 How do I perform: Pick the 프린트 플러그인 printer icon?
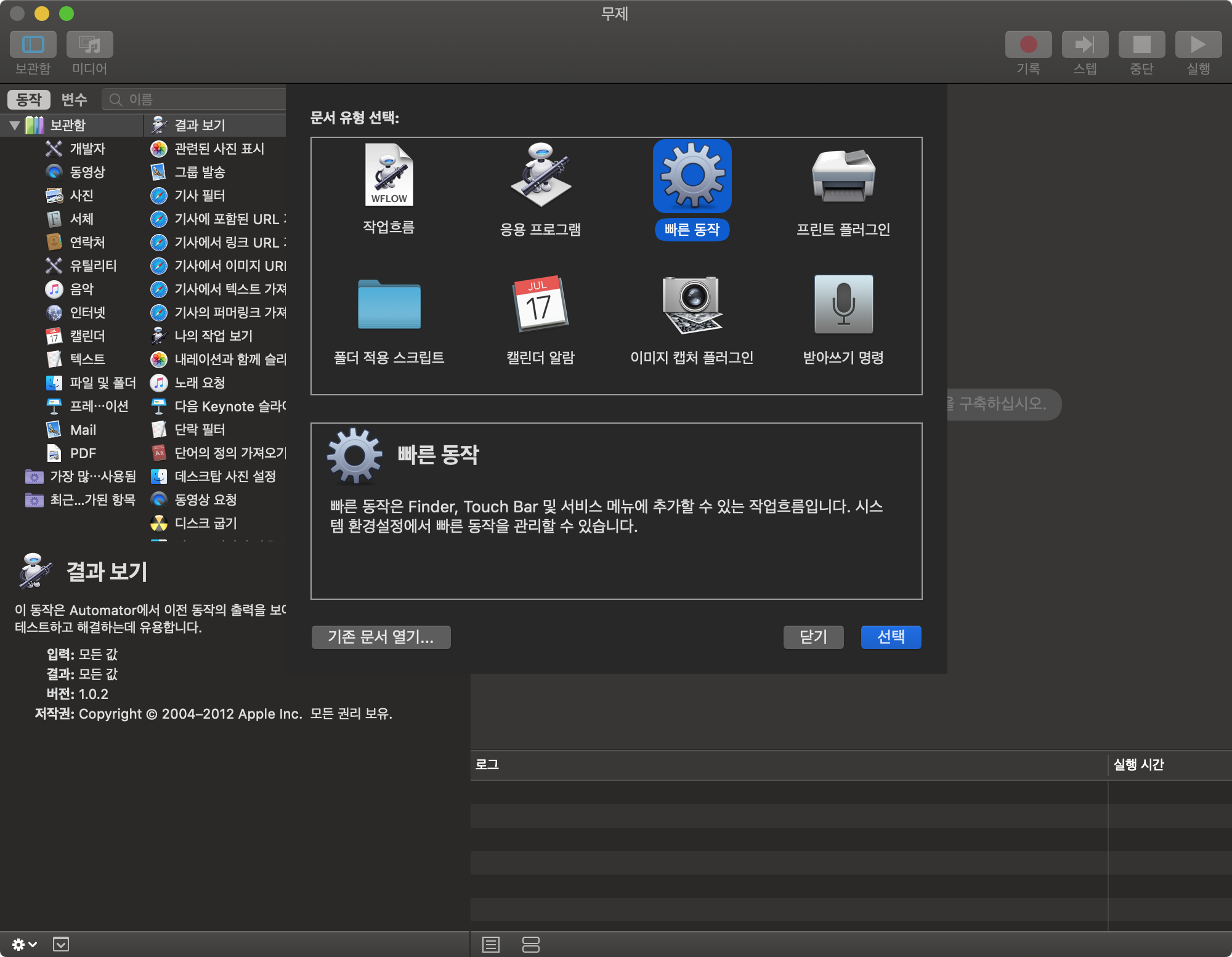tap(843, 176)
